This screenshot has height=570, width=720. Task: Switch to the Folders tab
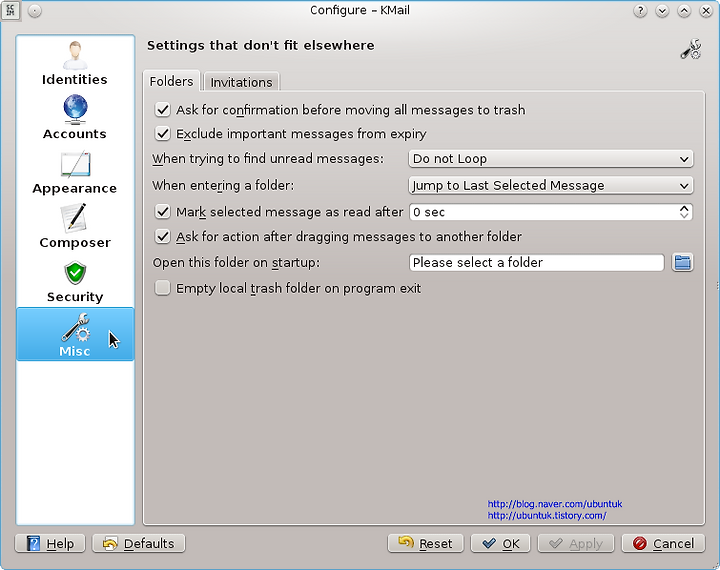(x=171, y=81)
